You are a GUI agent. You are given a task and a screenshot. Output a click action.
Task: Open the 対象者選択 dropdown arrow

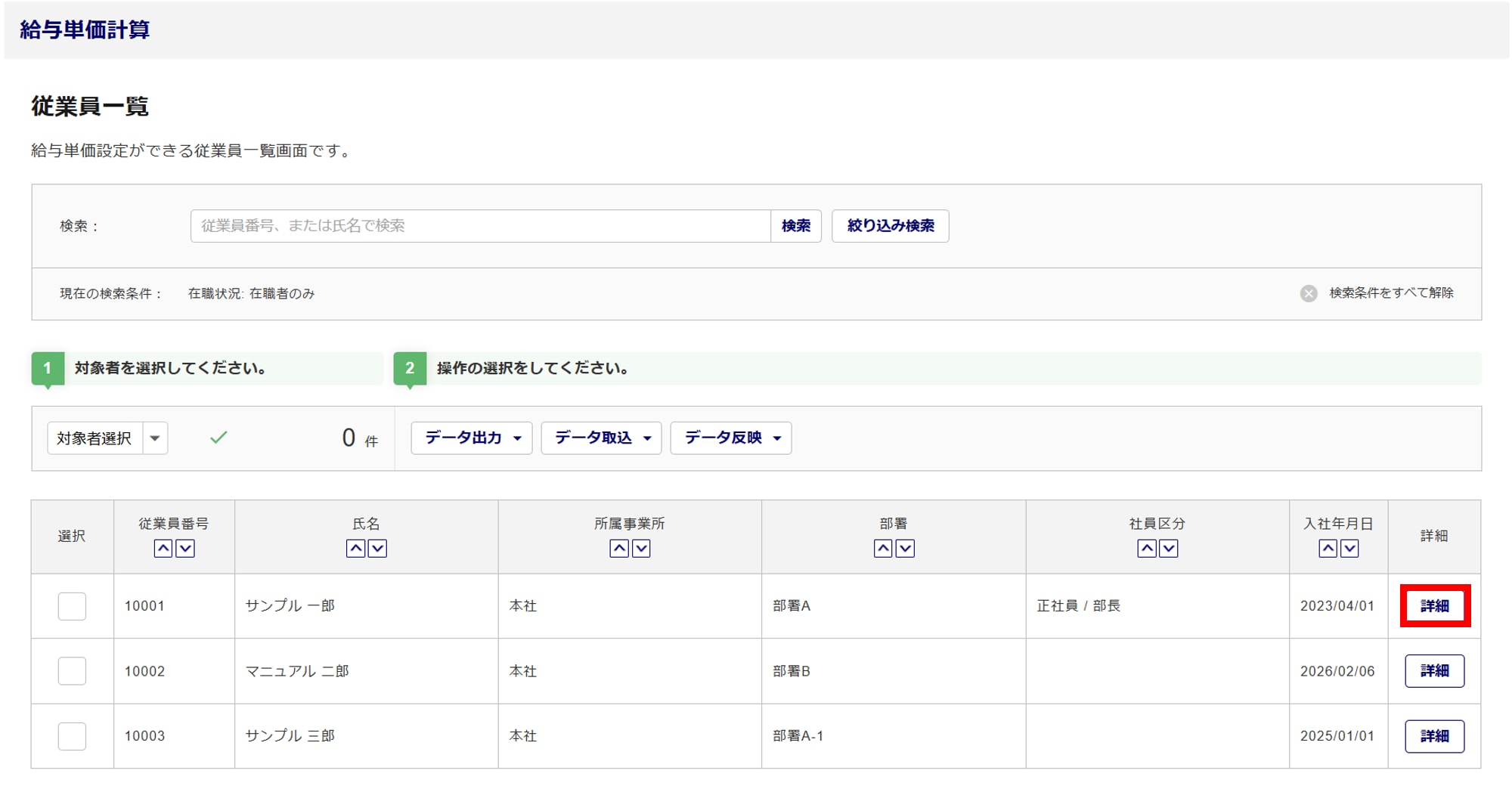(x=155, y=438)
